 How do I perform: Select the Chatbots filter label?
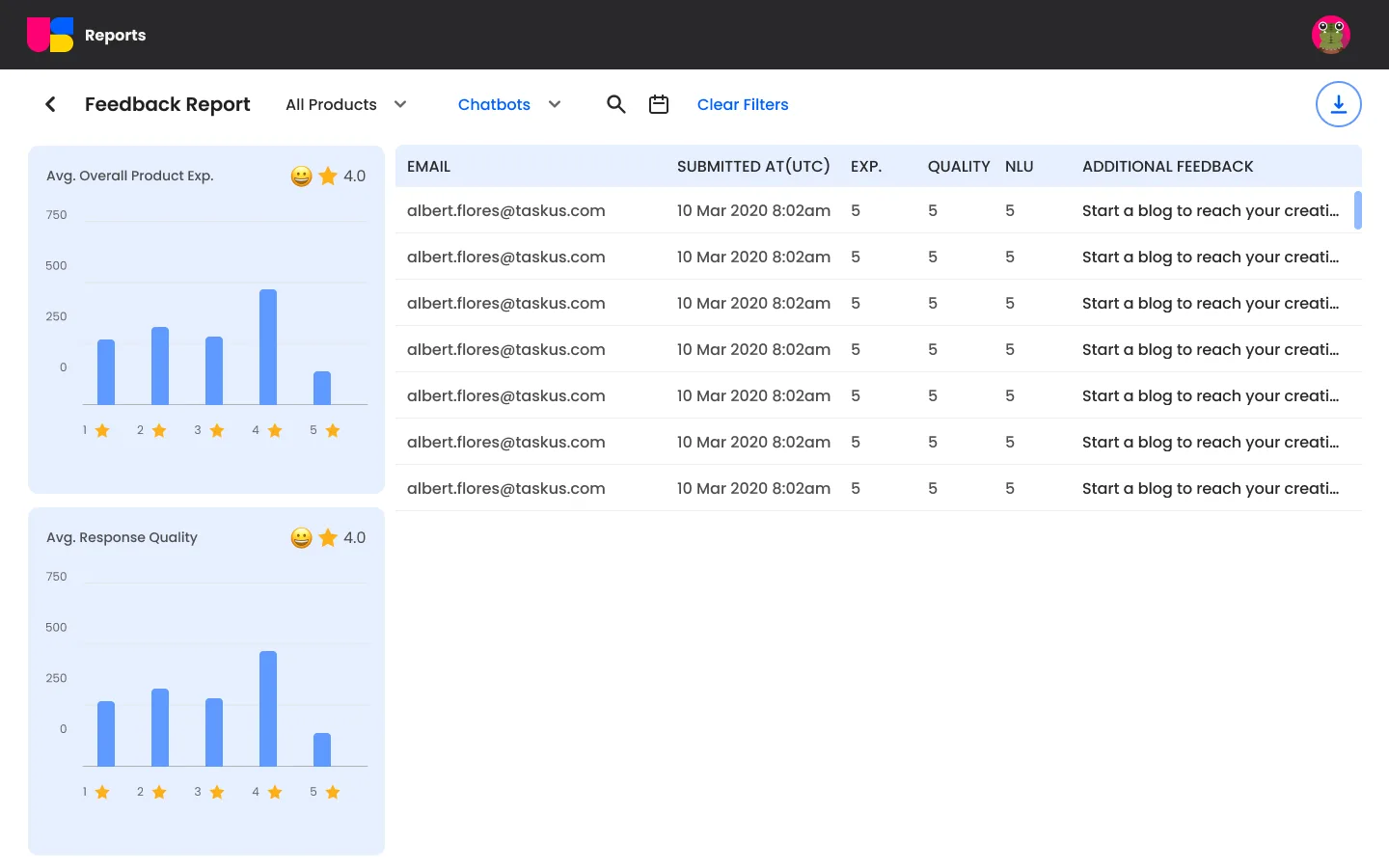pos(494,104)
